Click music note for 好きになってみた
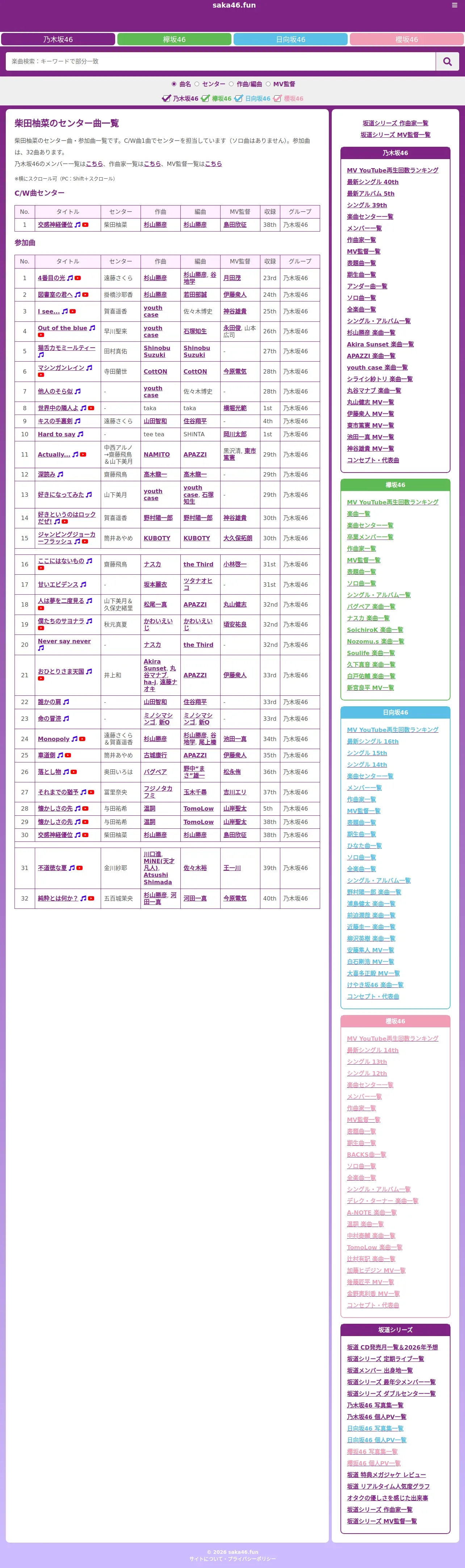This screenshot has width=465, height=1568. pos(89,495)
